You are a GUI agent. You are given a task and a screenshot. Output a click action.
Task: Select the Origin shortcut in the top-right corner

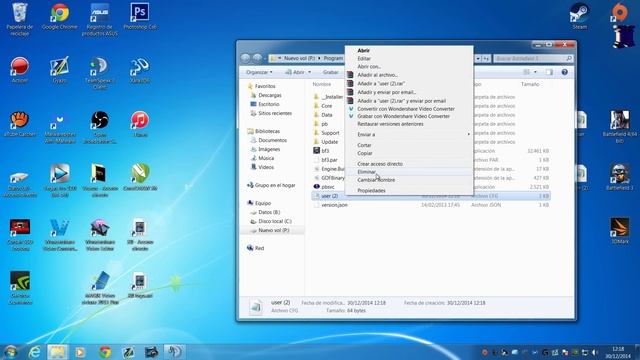[620, 12]
